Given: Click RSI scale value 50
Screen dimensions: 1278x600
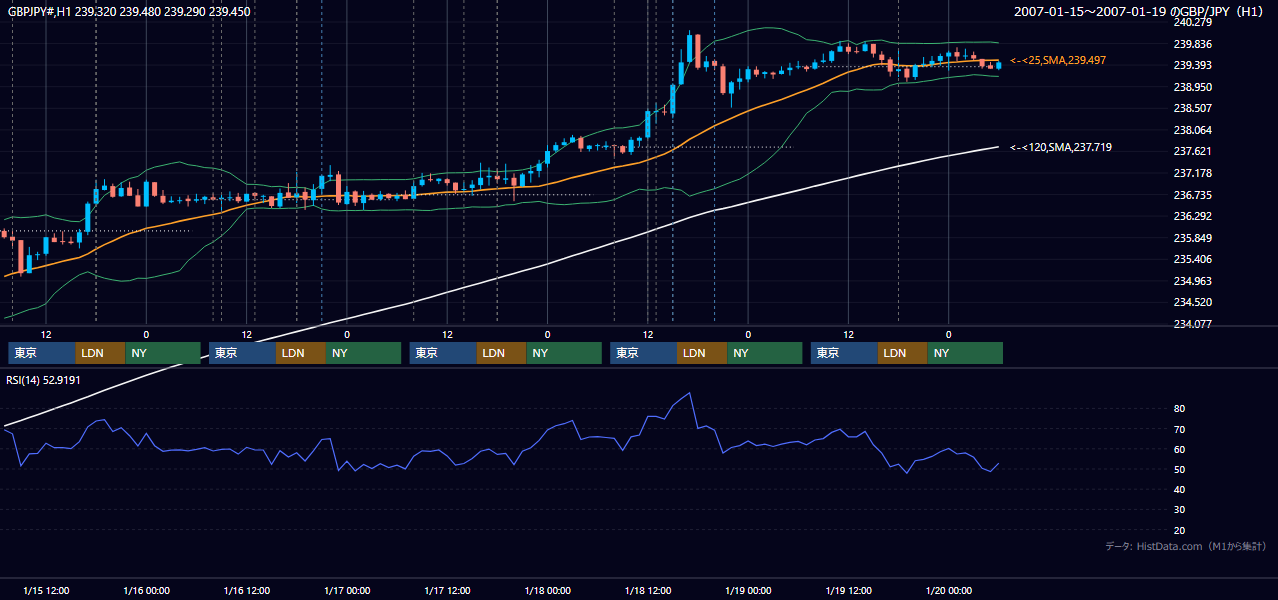Looking at the screenshot, I should pos(1180,469).
